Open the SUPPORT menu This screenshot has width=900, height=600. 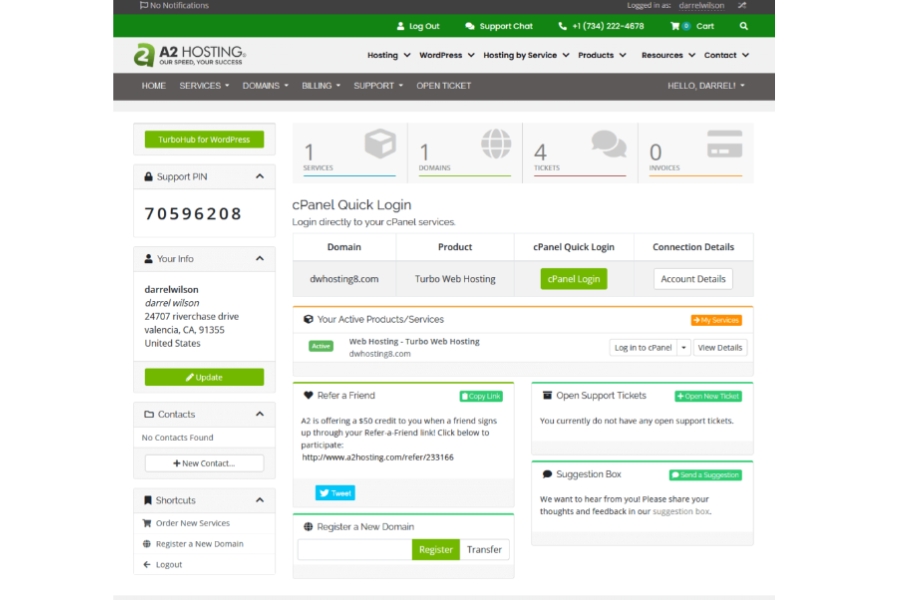pos(378,86)
